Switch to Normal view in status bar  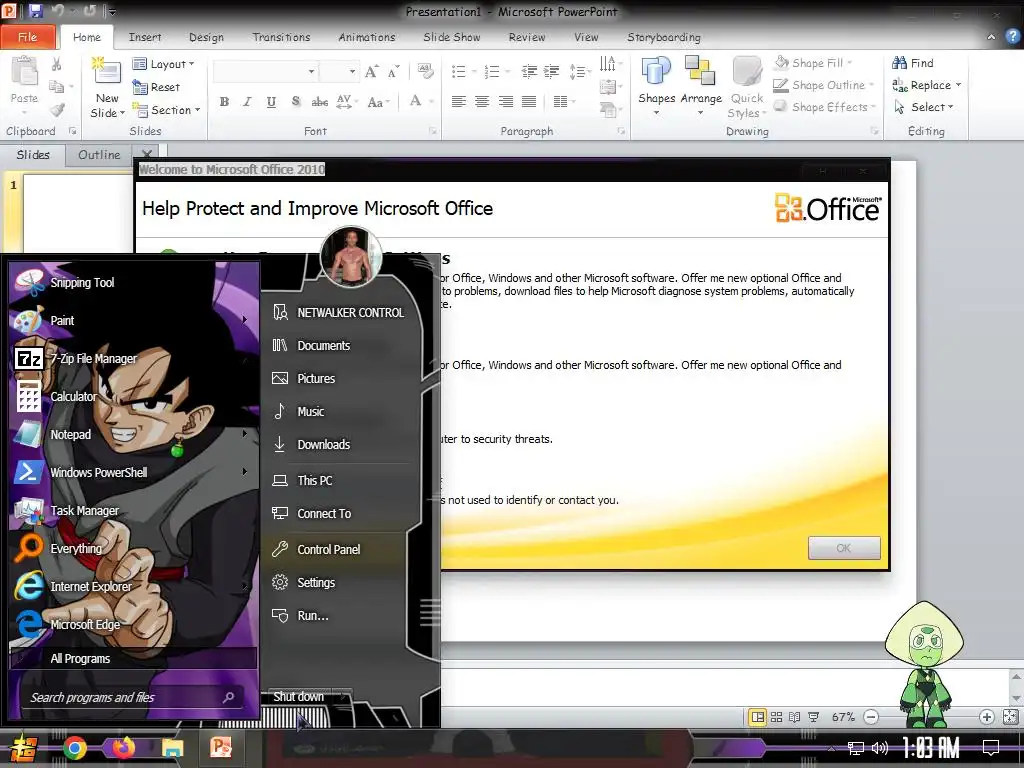[758, 717]
